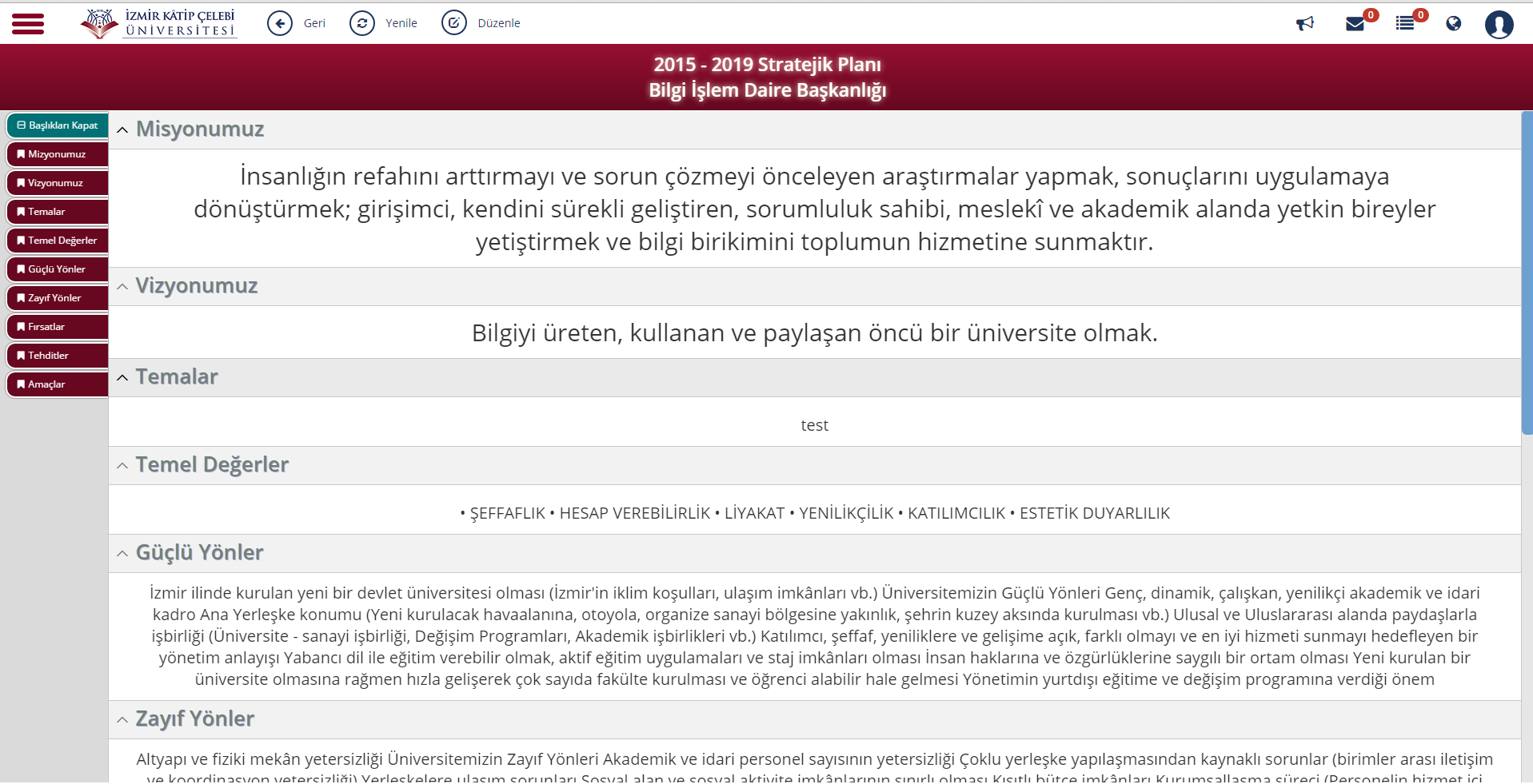Collapse the Güçlü Yönler section chevron
Viewport: 1533px width, 784px height.
[122, 554]
